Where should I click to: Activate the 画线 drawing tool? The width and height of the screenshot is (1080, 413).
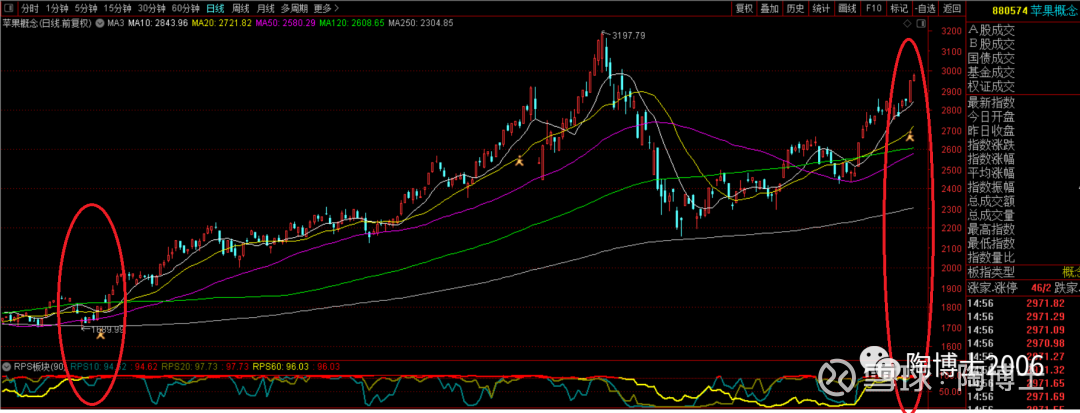pos(847,9)
